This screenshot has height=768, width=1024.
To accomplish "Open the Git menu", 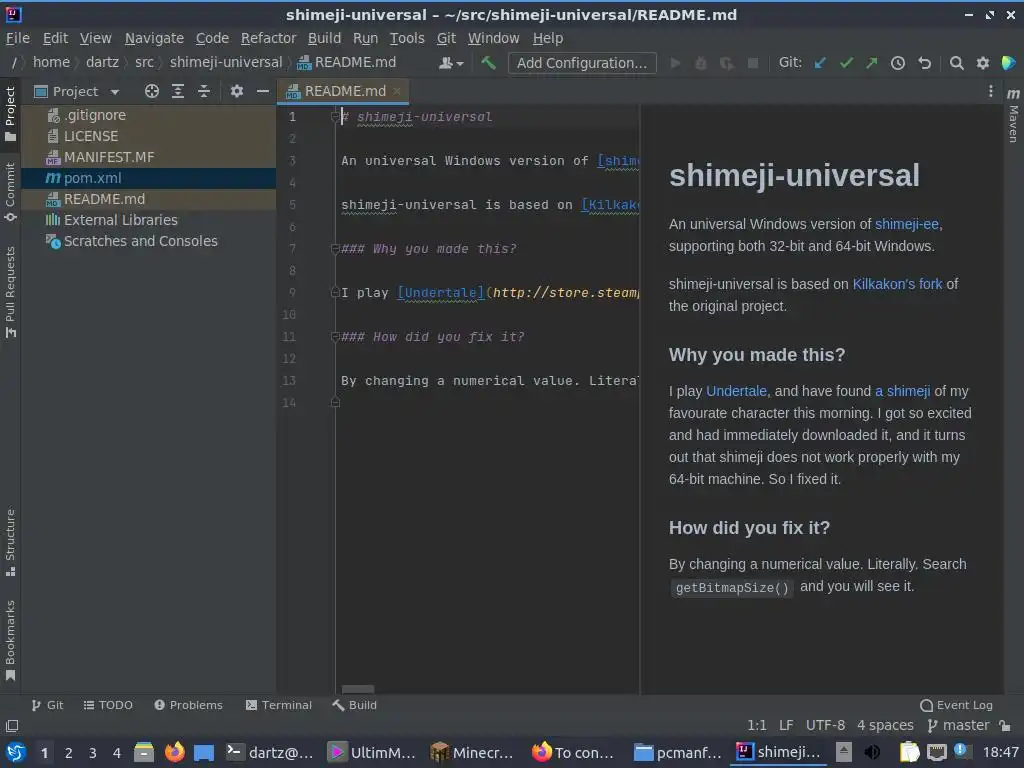I will point(446,39).
